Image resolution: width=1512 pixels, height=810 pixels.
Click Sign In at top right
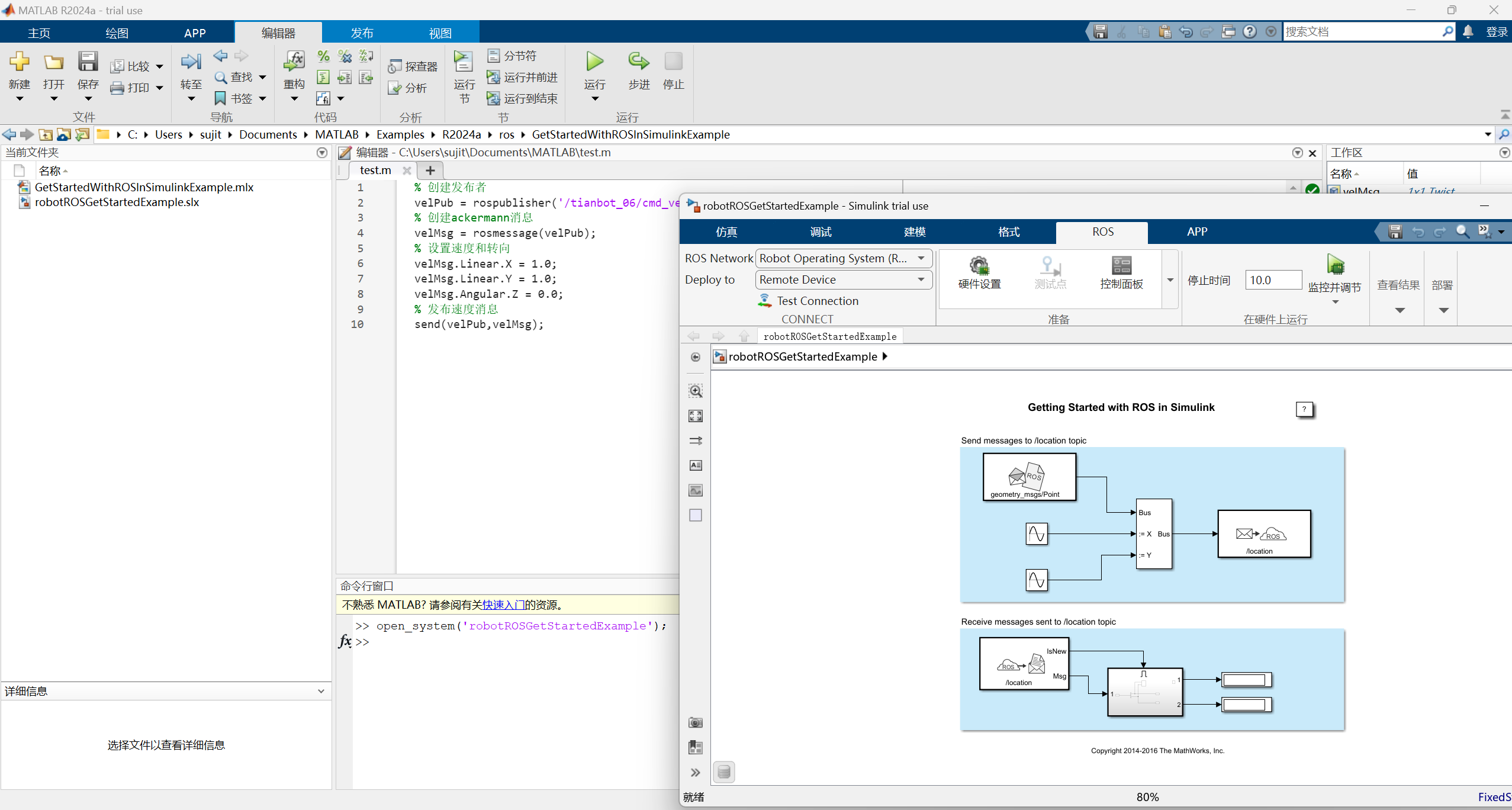[x=1497, y=32]
